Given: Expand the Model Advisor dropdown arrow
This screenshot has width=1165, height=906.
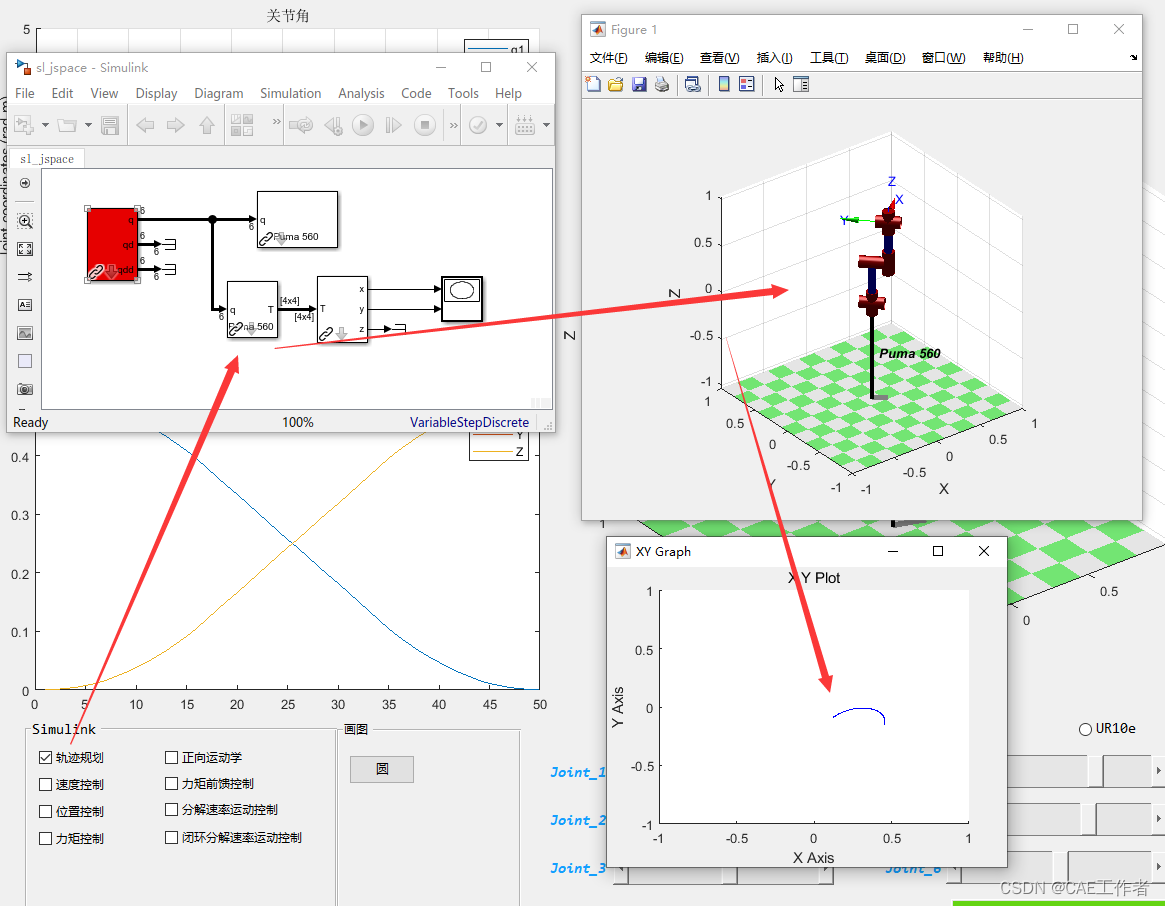Looking at the screenshot, I should point(499,125).
